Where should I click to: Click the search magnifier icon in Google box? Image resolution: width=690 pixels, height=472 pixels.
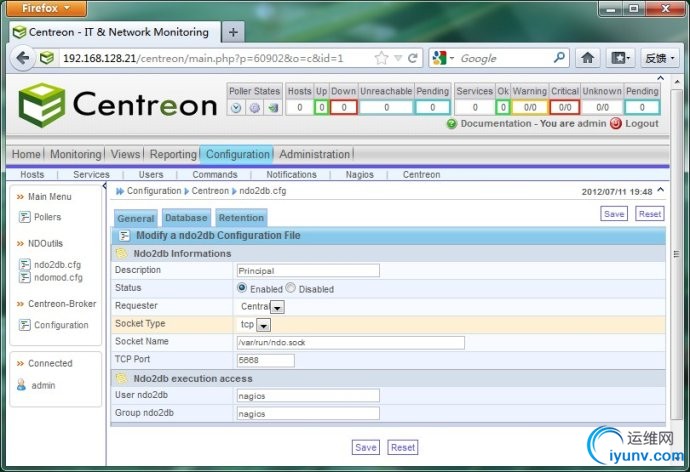coord(559,58)
